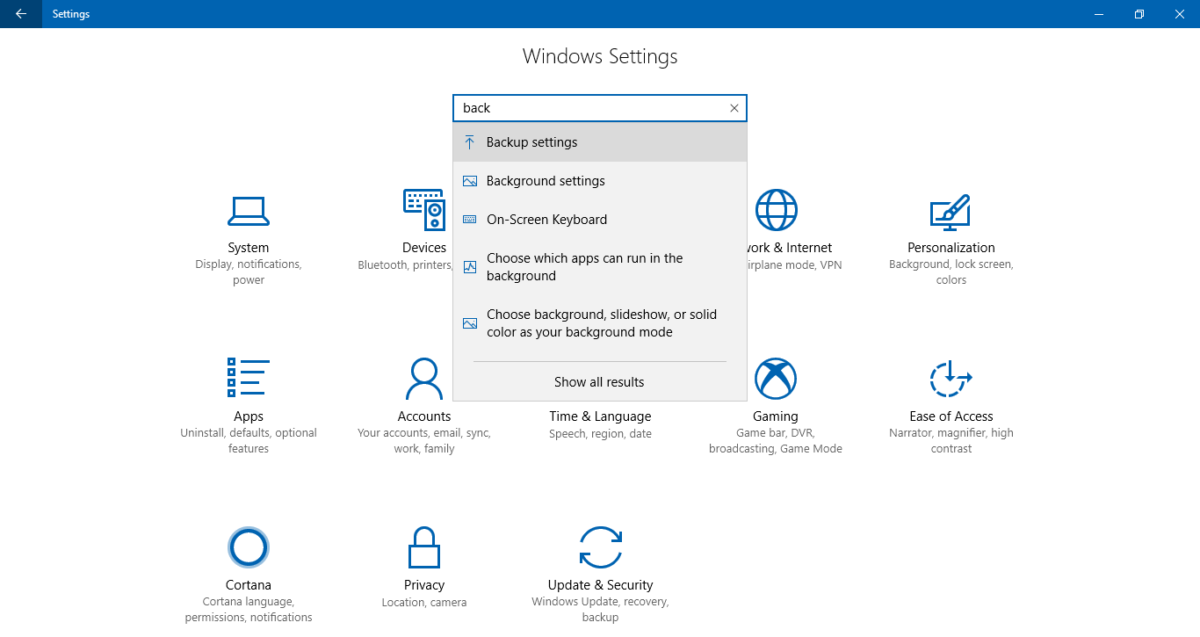This screenshot has width=1200, height=637.
Task: Click Show all results
Action: point(599,381)
